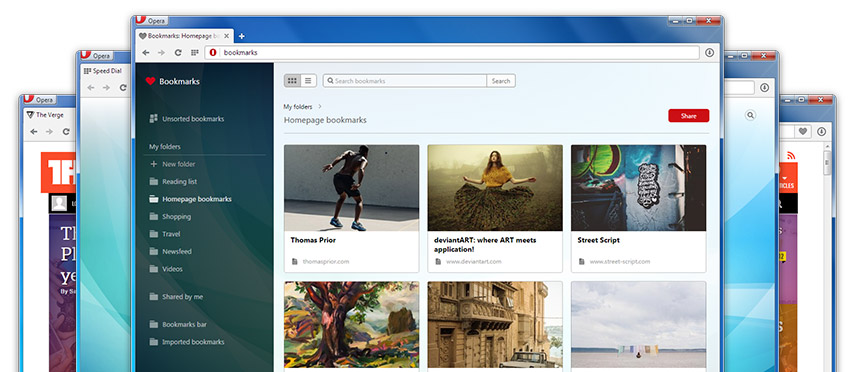The height and width of the screenshot is (372, 854).
Task: Open a new tab with plus icon
Action: pyautogui.click(x=242, y=36)
